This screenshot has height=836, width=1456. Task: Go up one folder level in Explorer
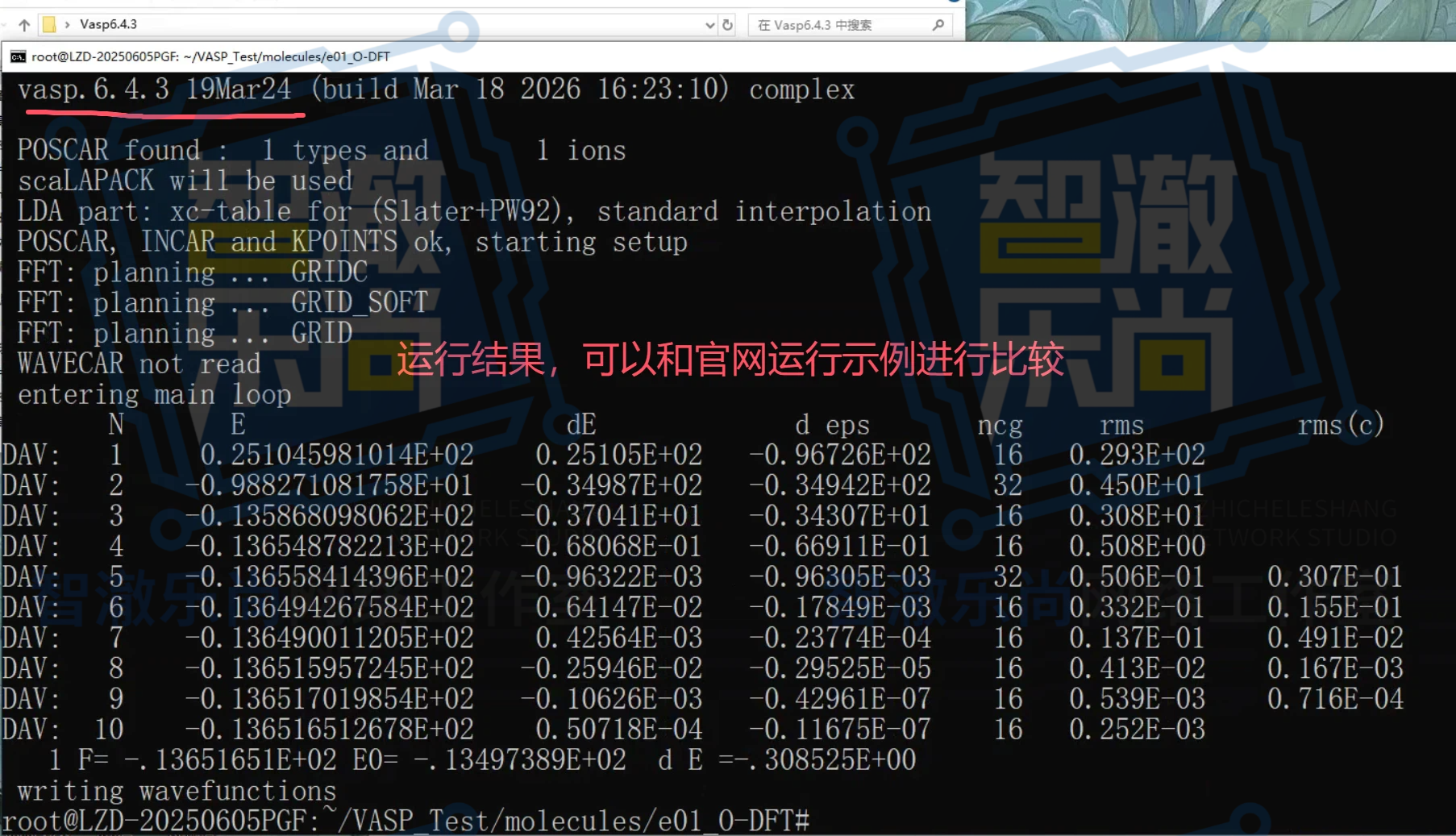[24, 25]
